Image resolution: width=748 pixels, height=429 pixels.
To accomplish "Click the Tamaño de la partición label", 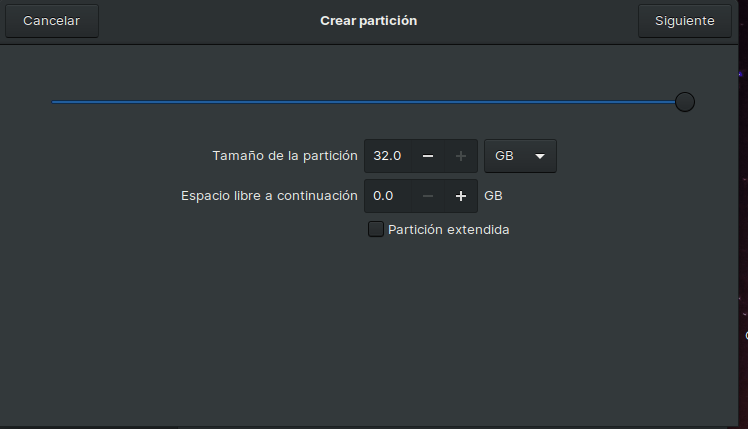I will (284, 156).
